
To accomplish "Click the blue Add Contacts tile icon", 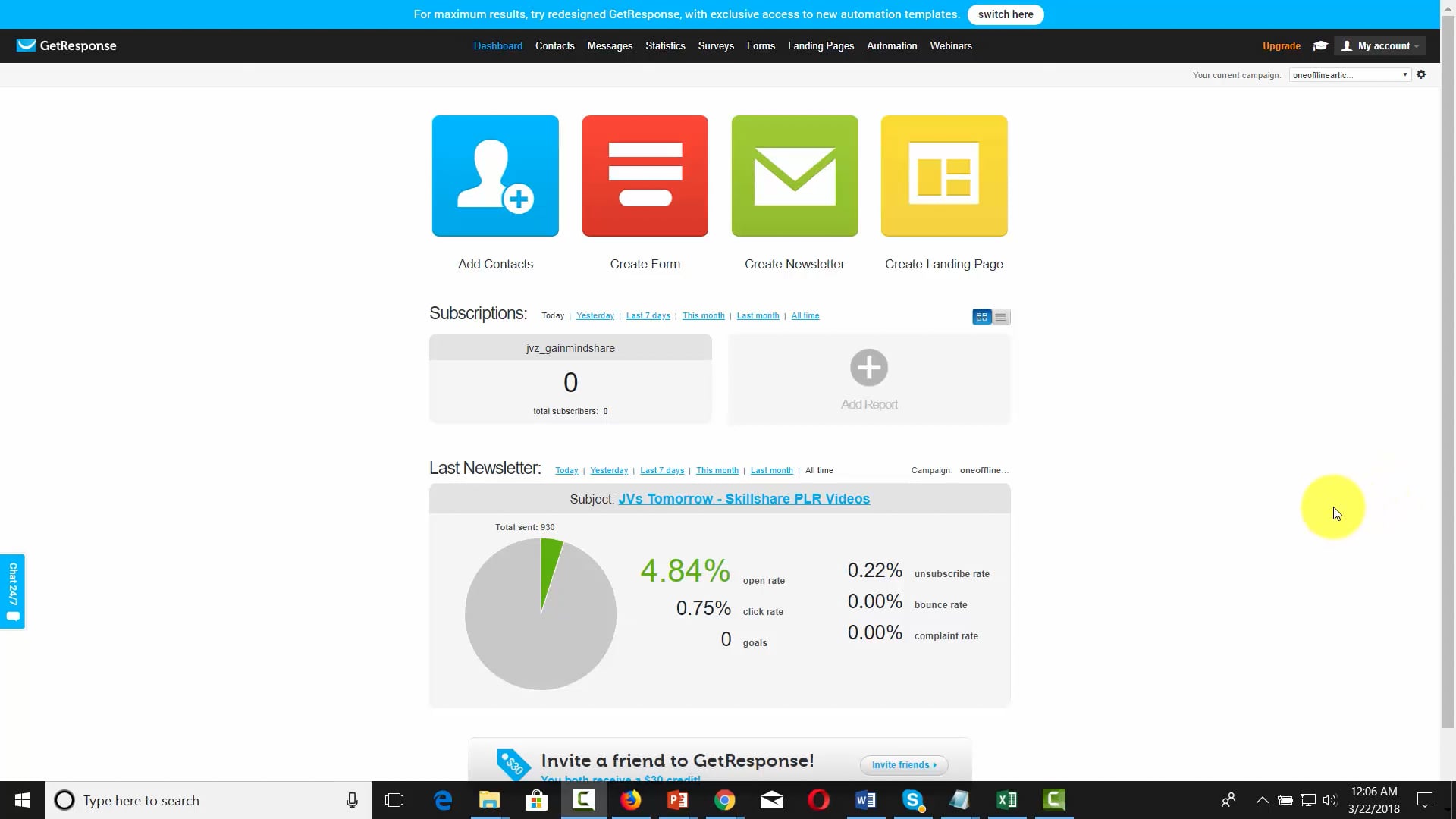I will click(495, 176).
